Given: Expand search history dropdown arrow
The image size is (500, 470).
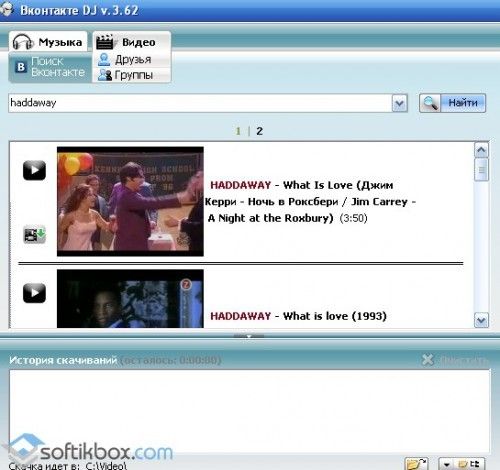Looking at the screenshot, I should click(x=400, y=103).
